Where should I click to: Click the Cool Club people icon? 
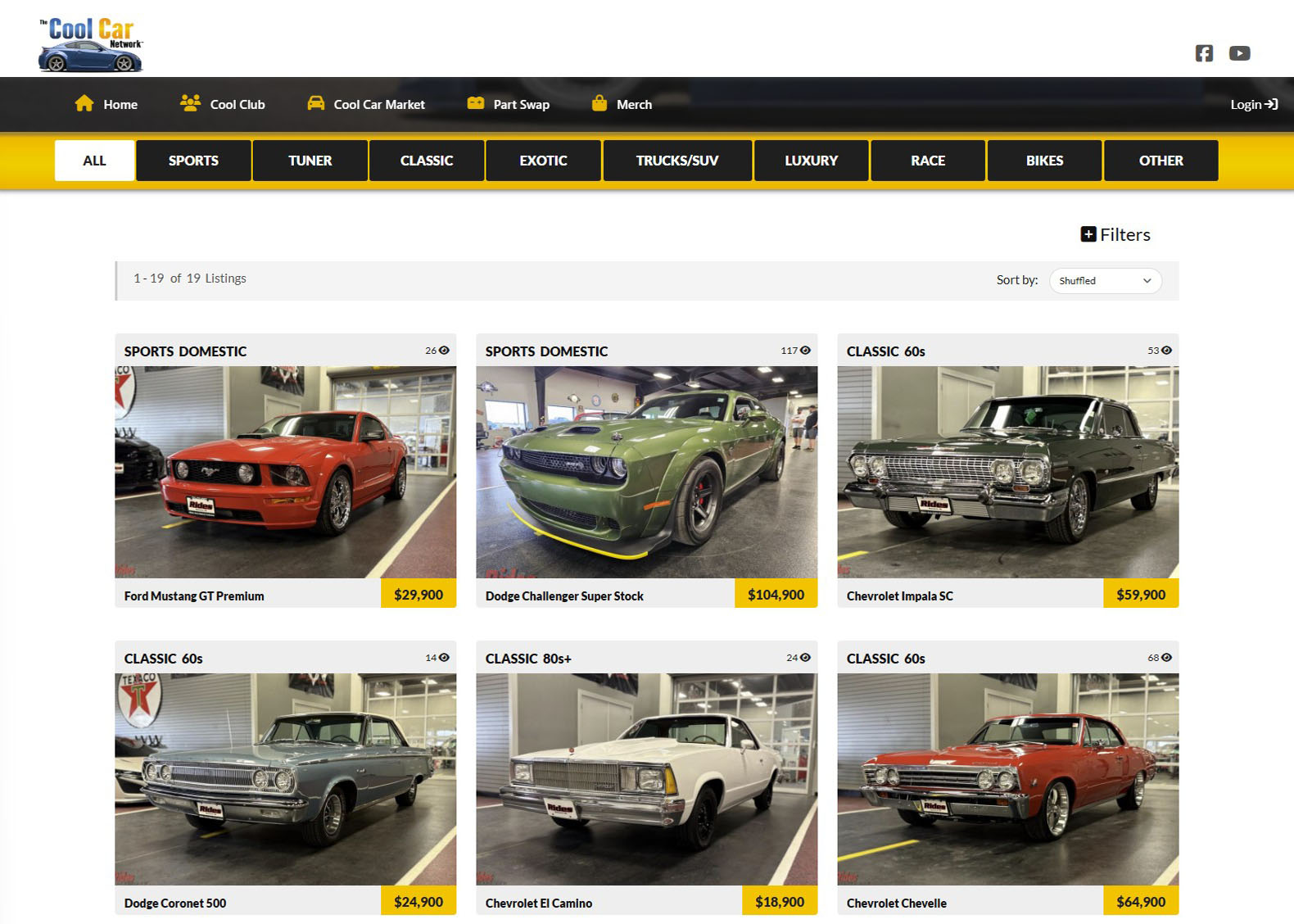[x=190, y=103]
